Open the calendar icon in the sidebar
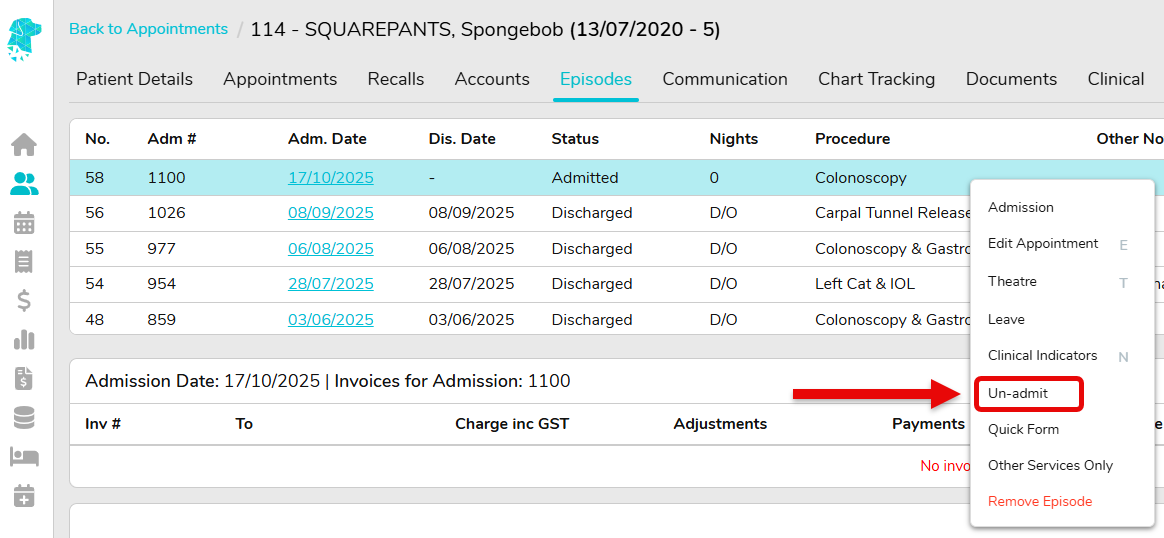Screen dimensions: 1164x538 pyautogui.click(x=24, y=223)
